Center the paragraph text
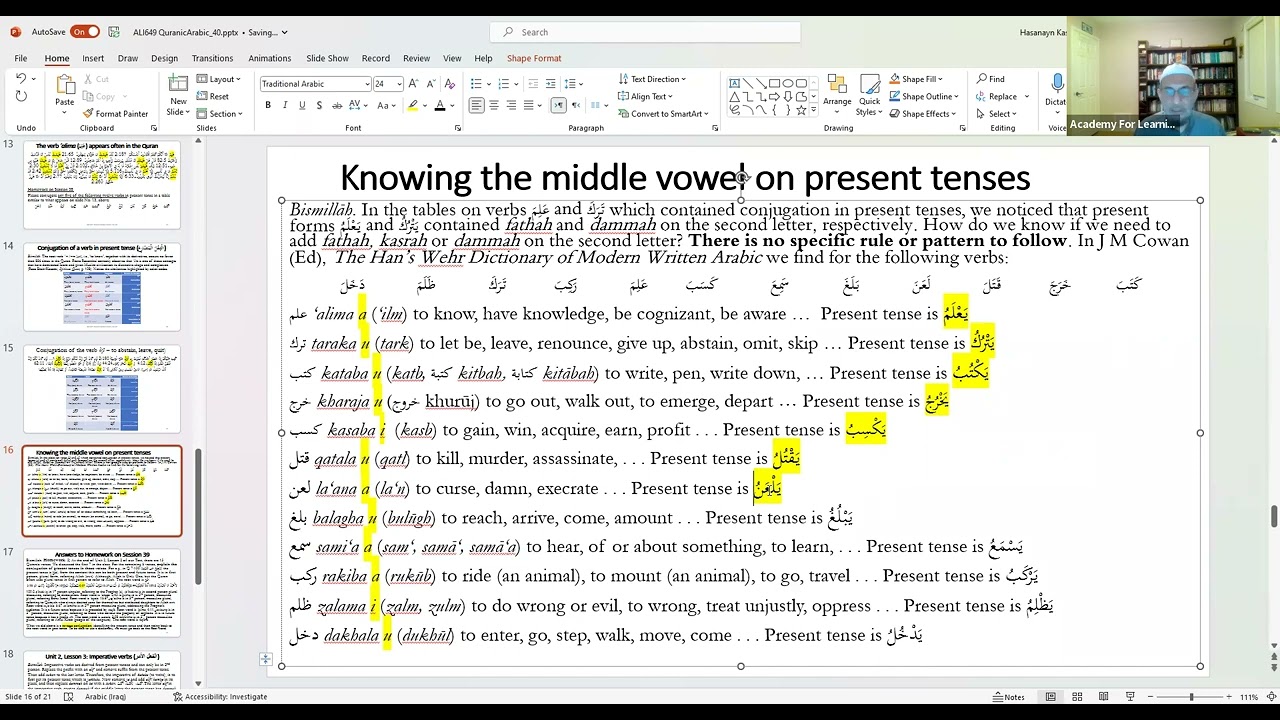Image resolution: width=1280 pixels, height=720 pixels. click(494, 105)
